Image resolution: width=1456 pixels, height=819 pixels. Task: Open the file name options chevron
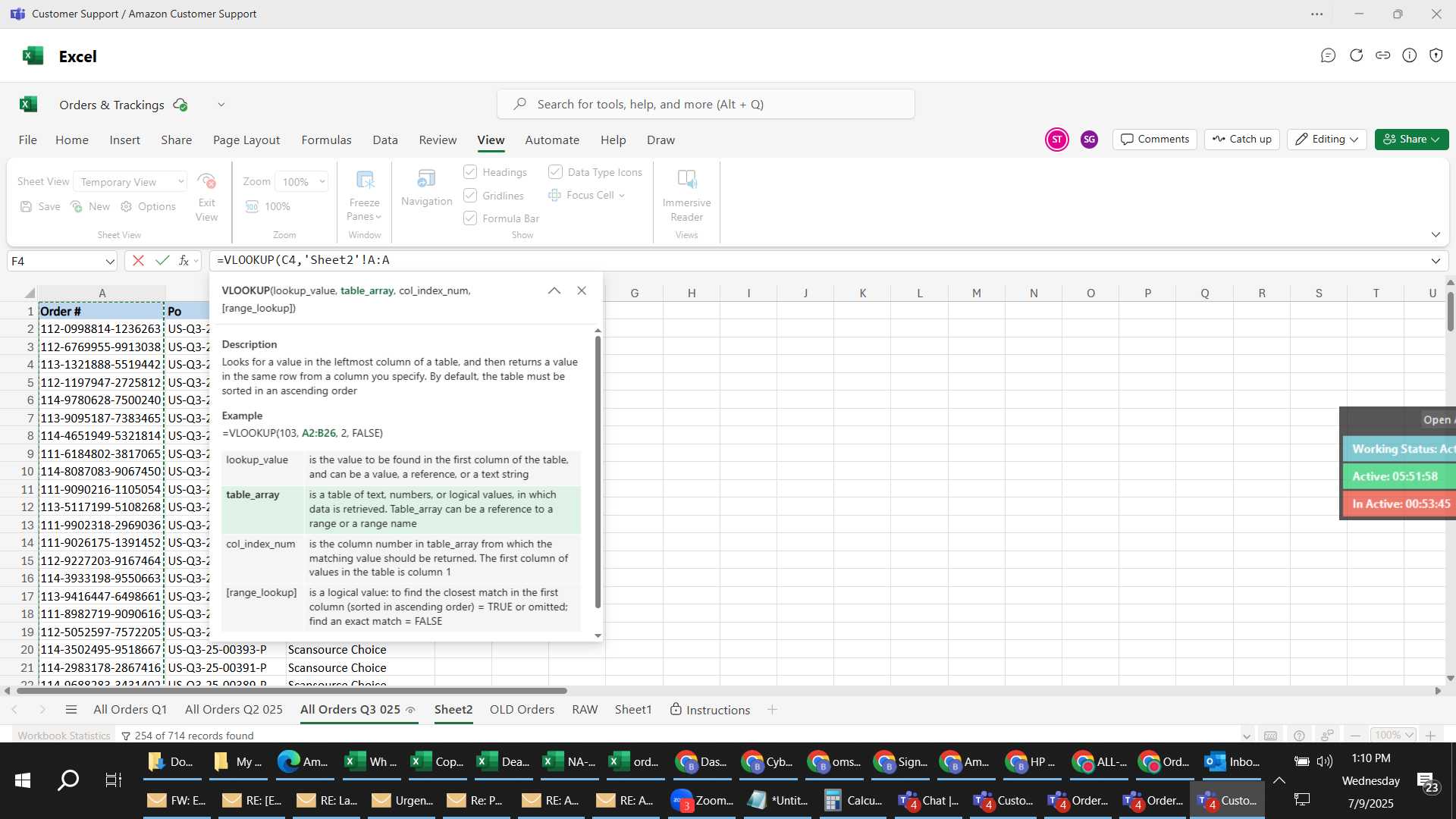[221, 105]
